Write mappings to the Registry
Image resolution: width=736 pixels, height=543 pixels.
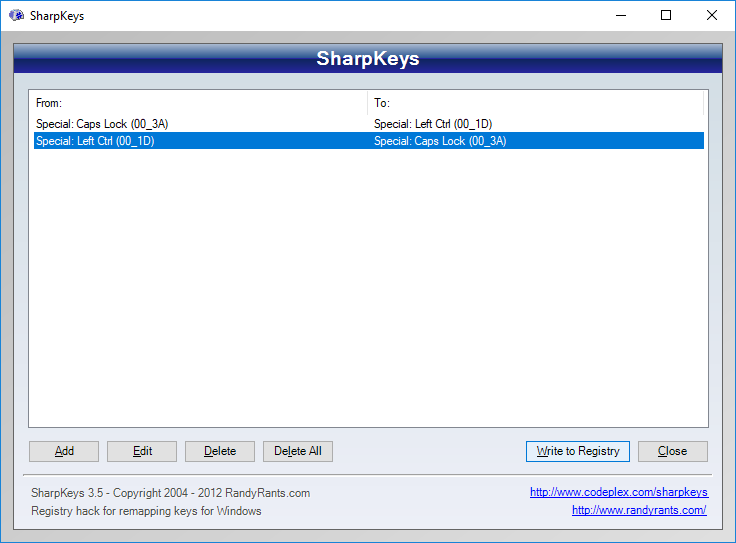tap(577, 451)
